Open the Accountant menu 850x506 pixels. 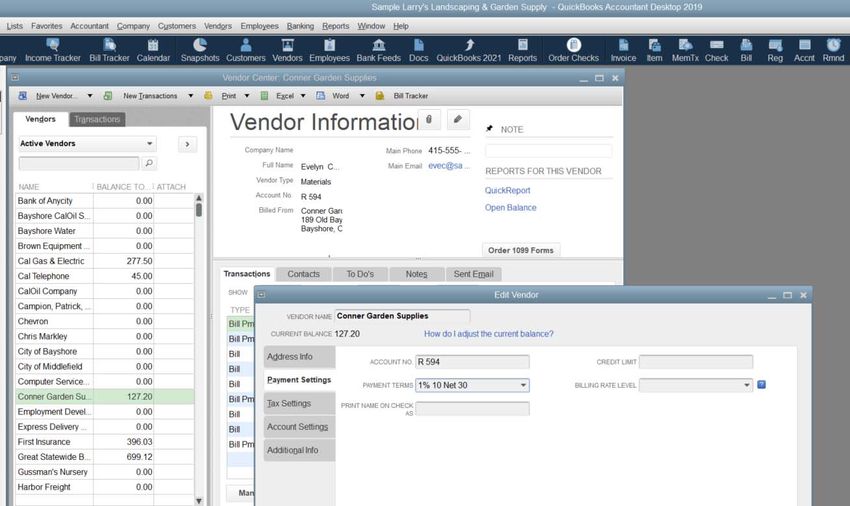pyautogui.click(x=89, y=26)
